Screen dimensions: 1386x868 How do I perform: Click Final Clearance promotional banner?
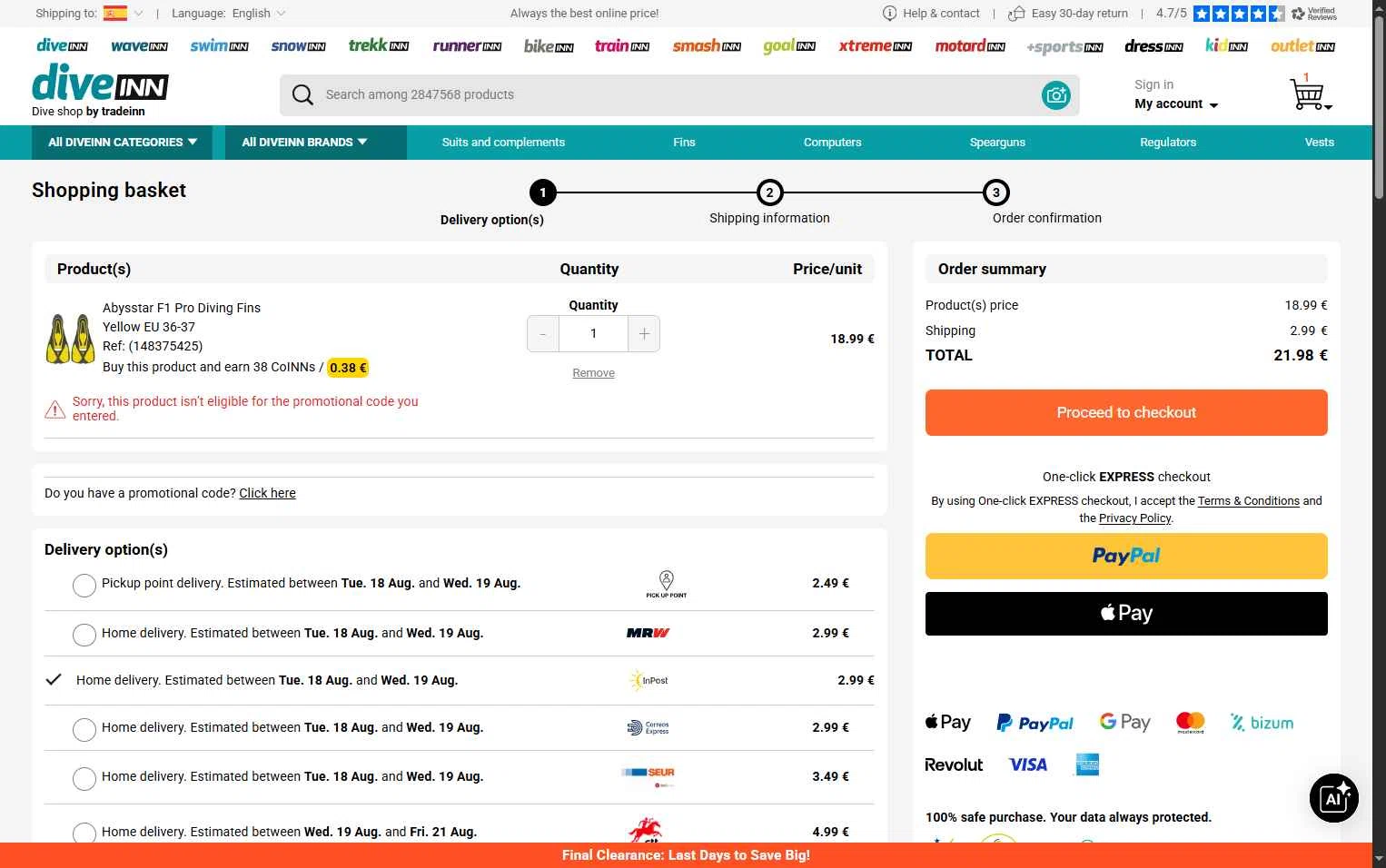(686, 855)
